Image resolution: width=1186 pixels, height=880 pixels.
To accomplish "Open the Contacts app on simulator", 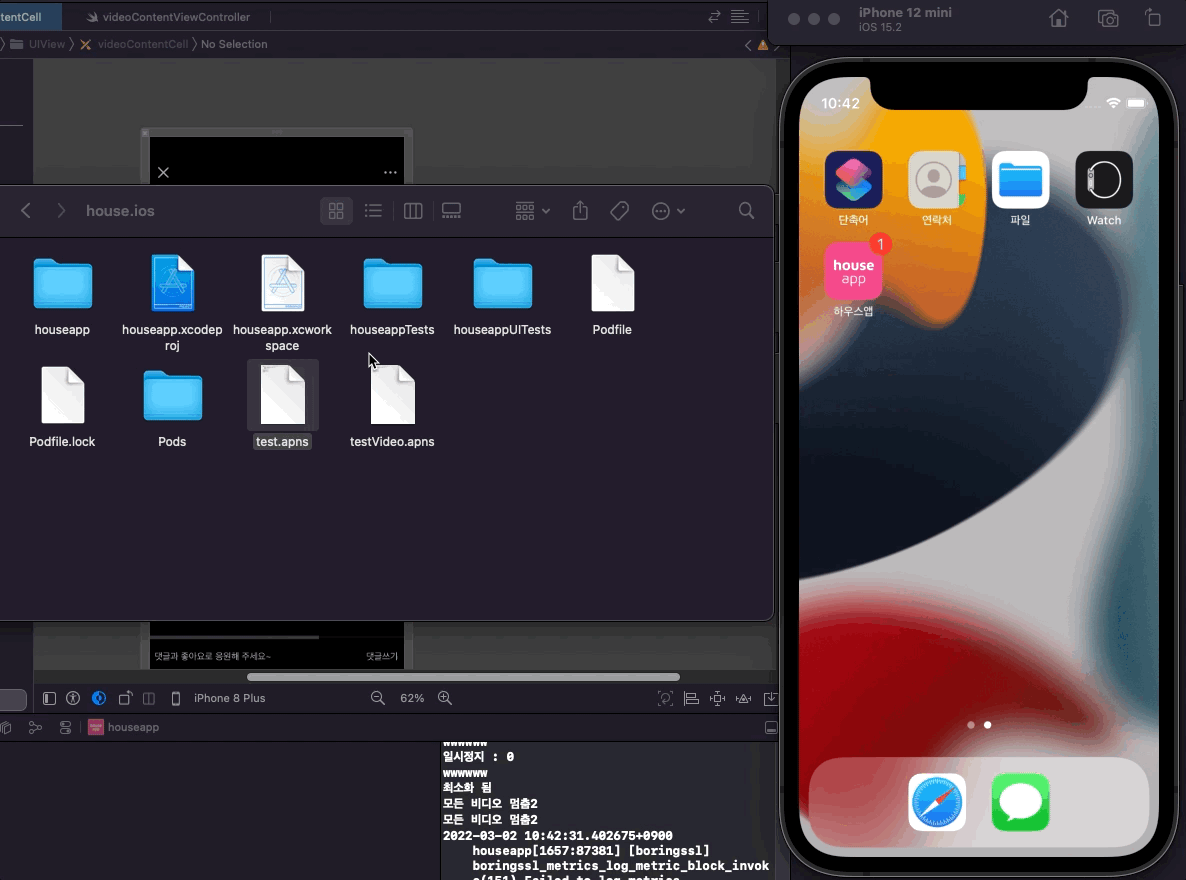I will click(936, 180).
